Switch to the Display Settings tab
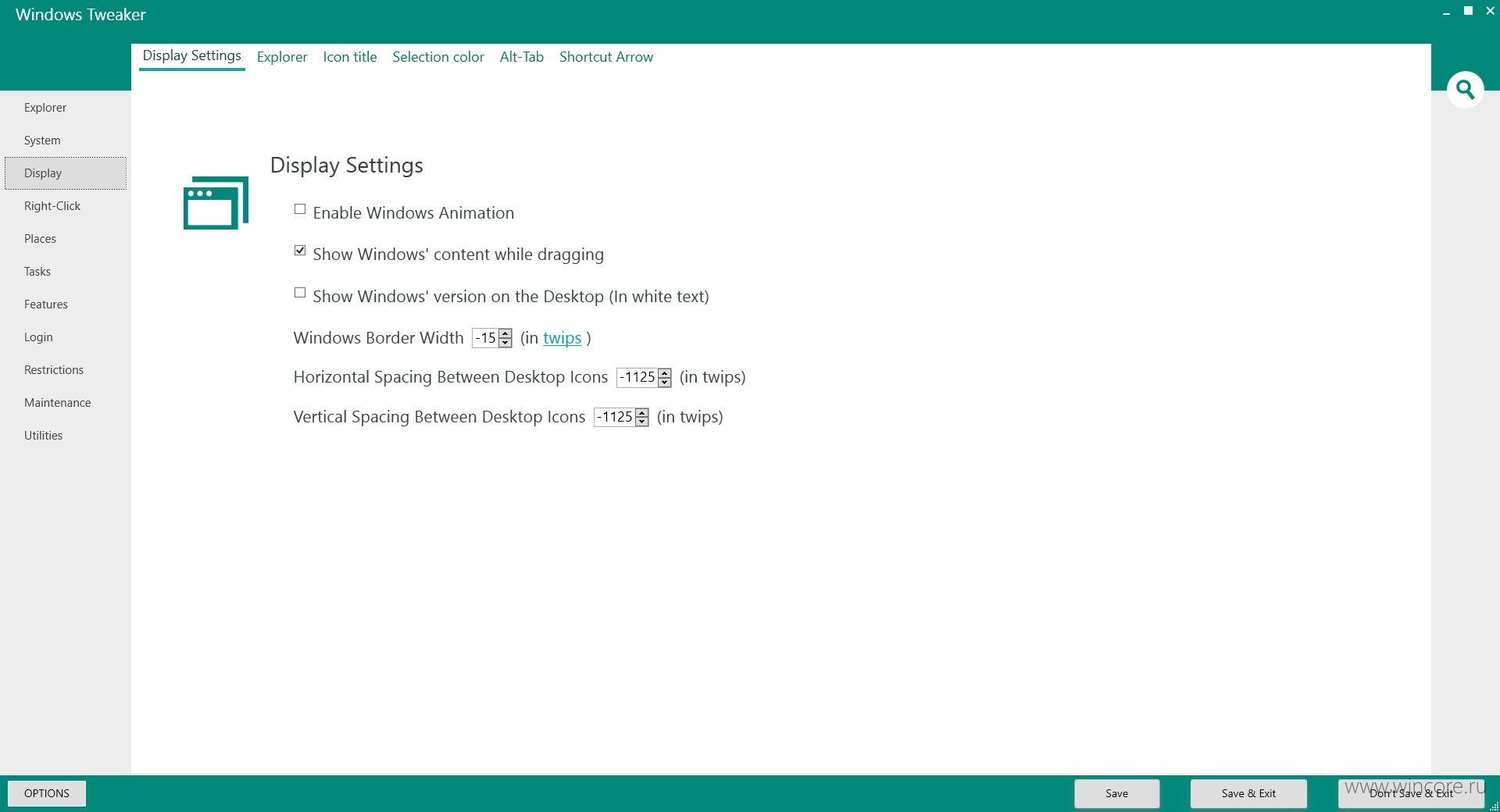This screenshot has height=812, width=1500. click(191, 55)
